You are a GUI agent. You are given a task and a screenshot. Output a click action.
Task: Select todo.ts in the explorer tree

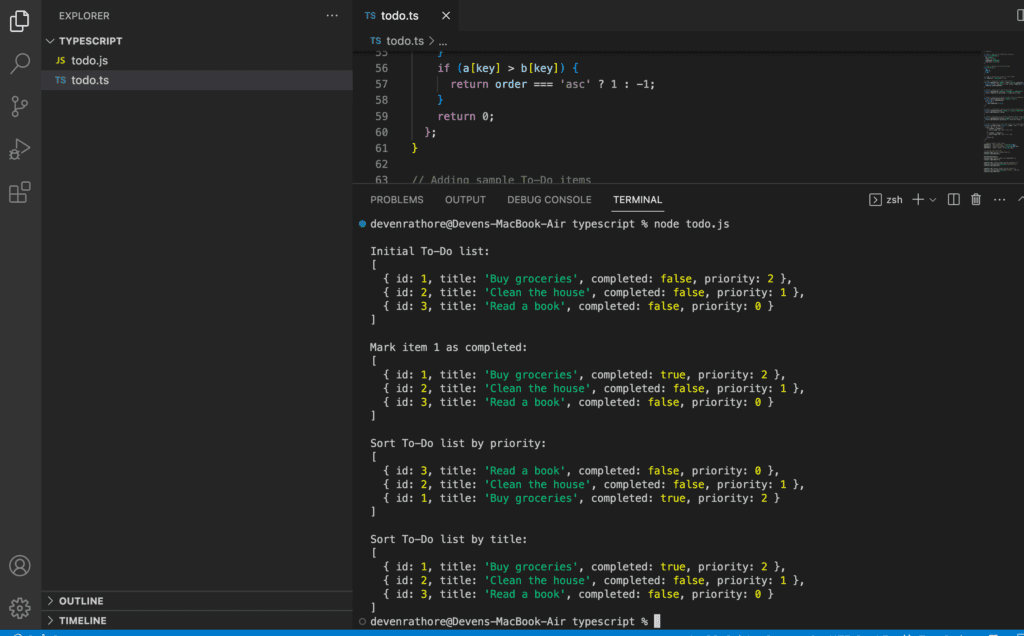click(197, 80)
